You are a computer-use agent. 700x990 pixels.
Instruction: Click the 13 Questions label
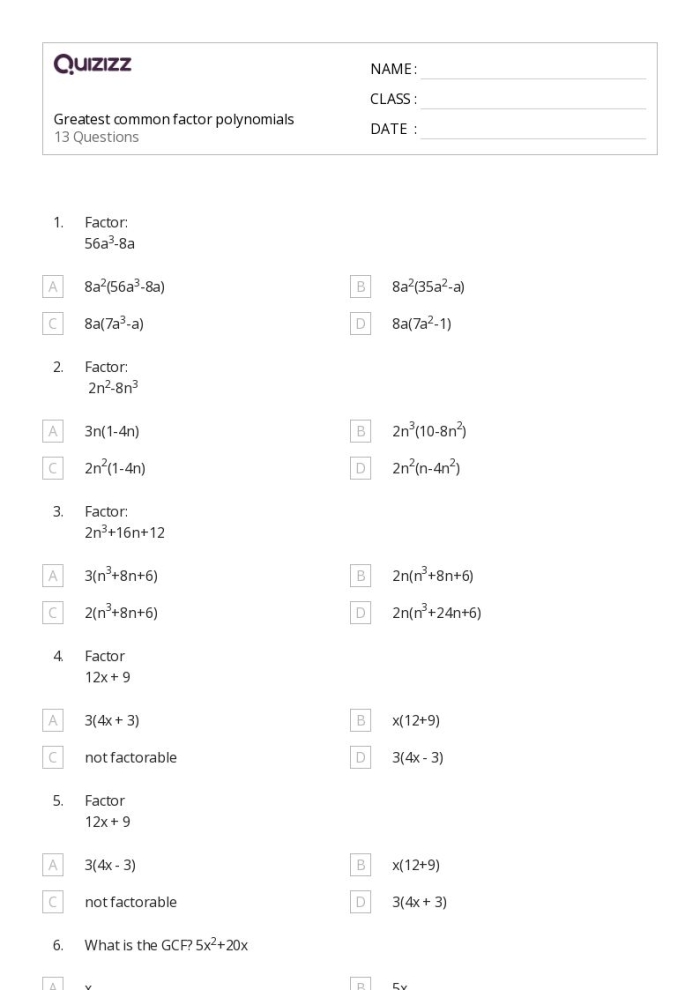click(96, 137)
